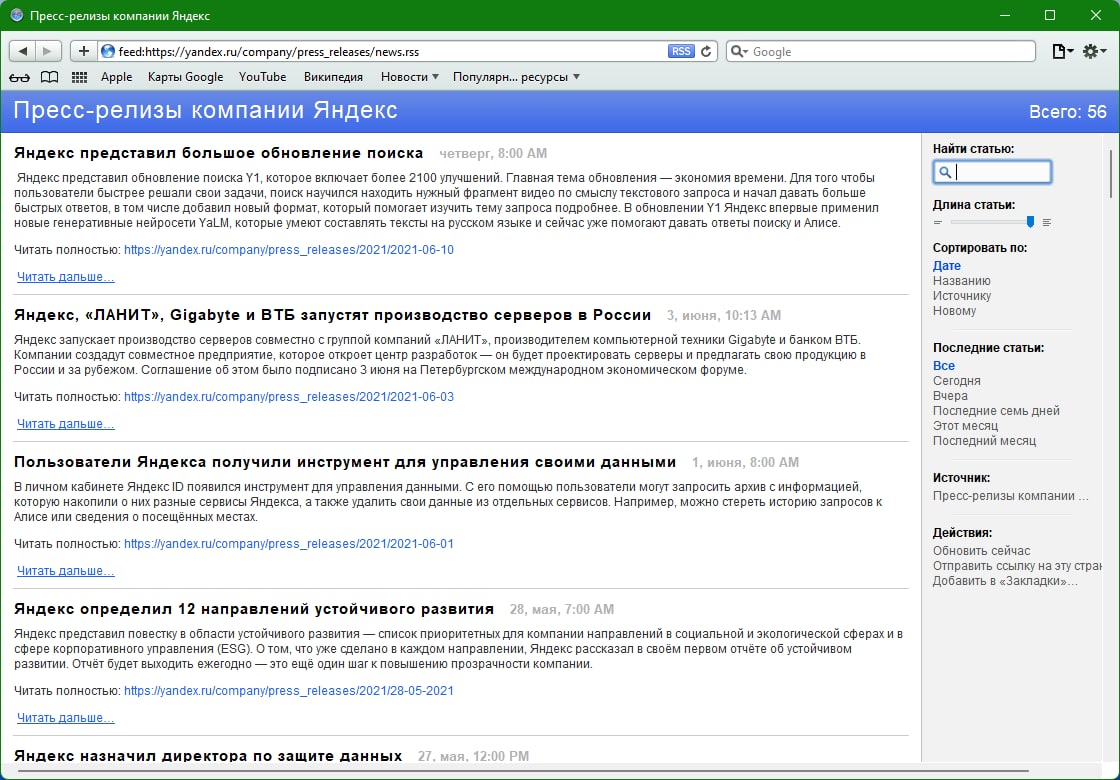Sort articles by Источнику
The height and width of the screenshot is (780, 1120).
(961, 296)
